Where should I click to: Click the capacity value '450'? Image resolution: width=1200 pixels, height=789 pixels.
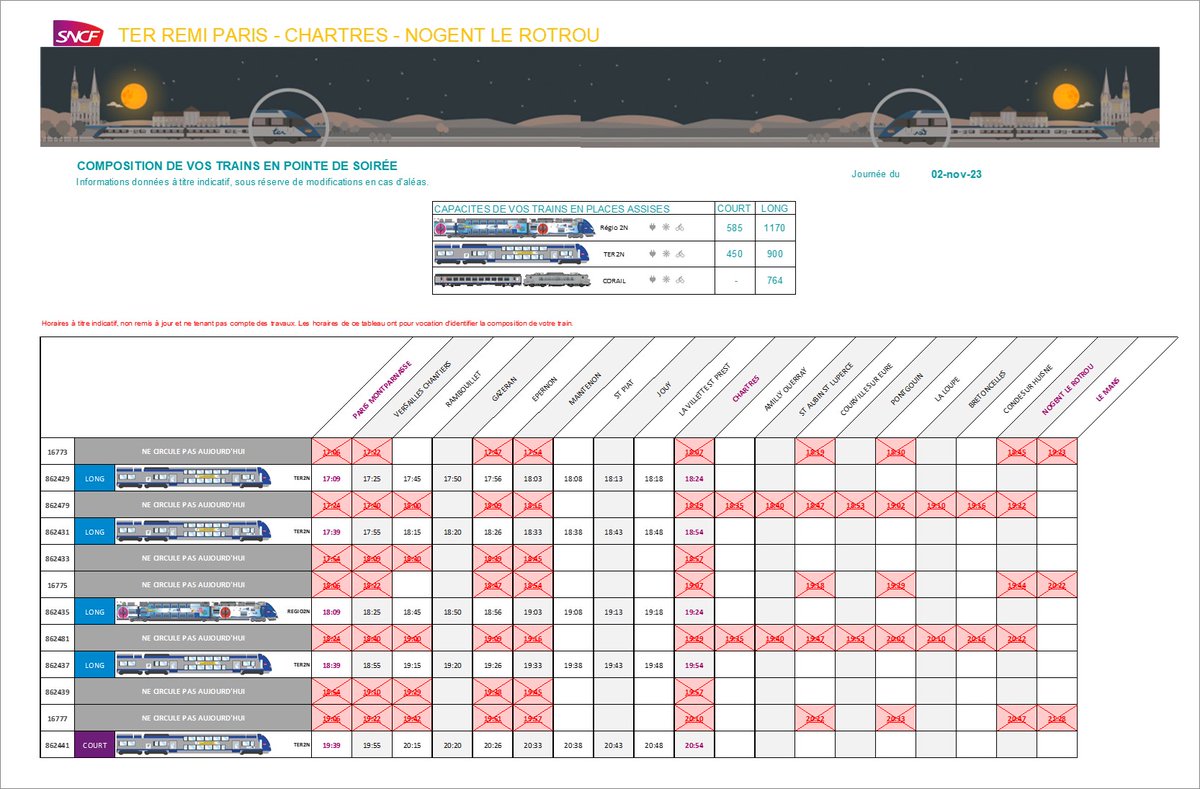[734, 254]
